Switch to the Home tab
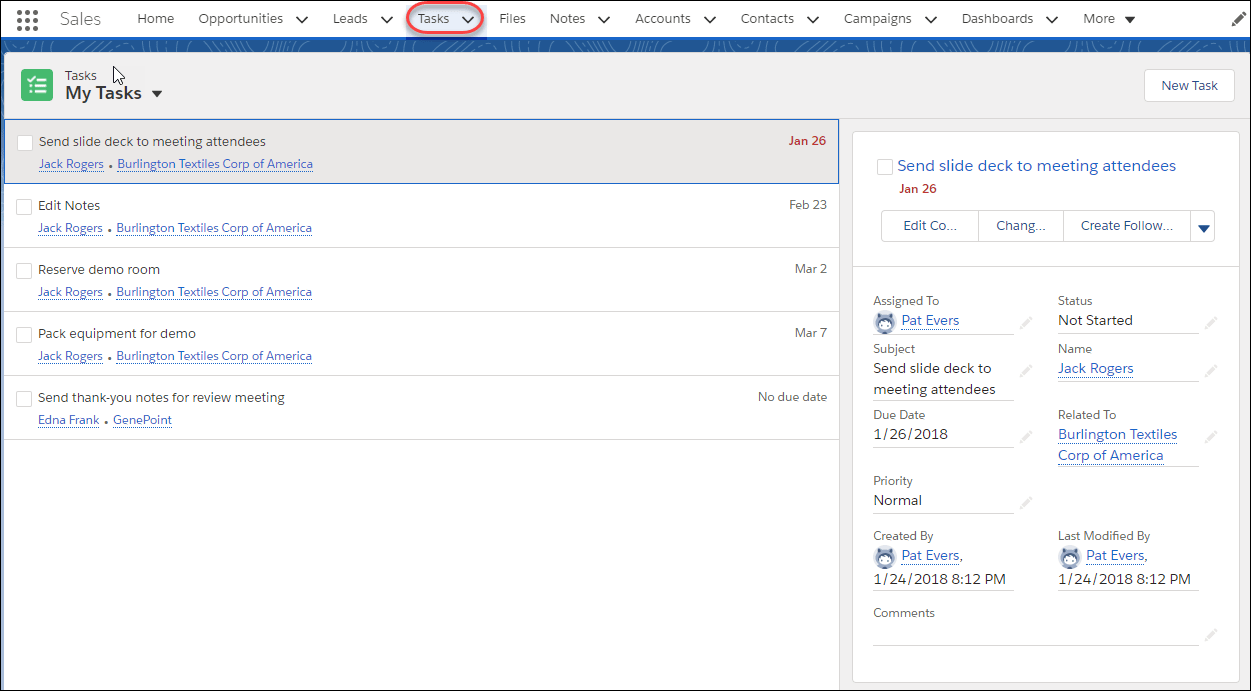1251x691 pixels. point(155,18)
